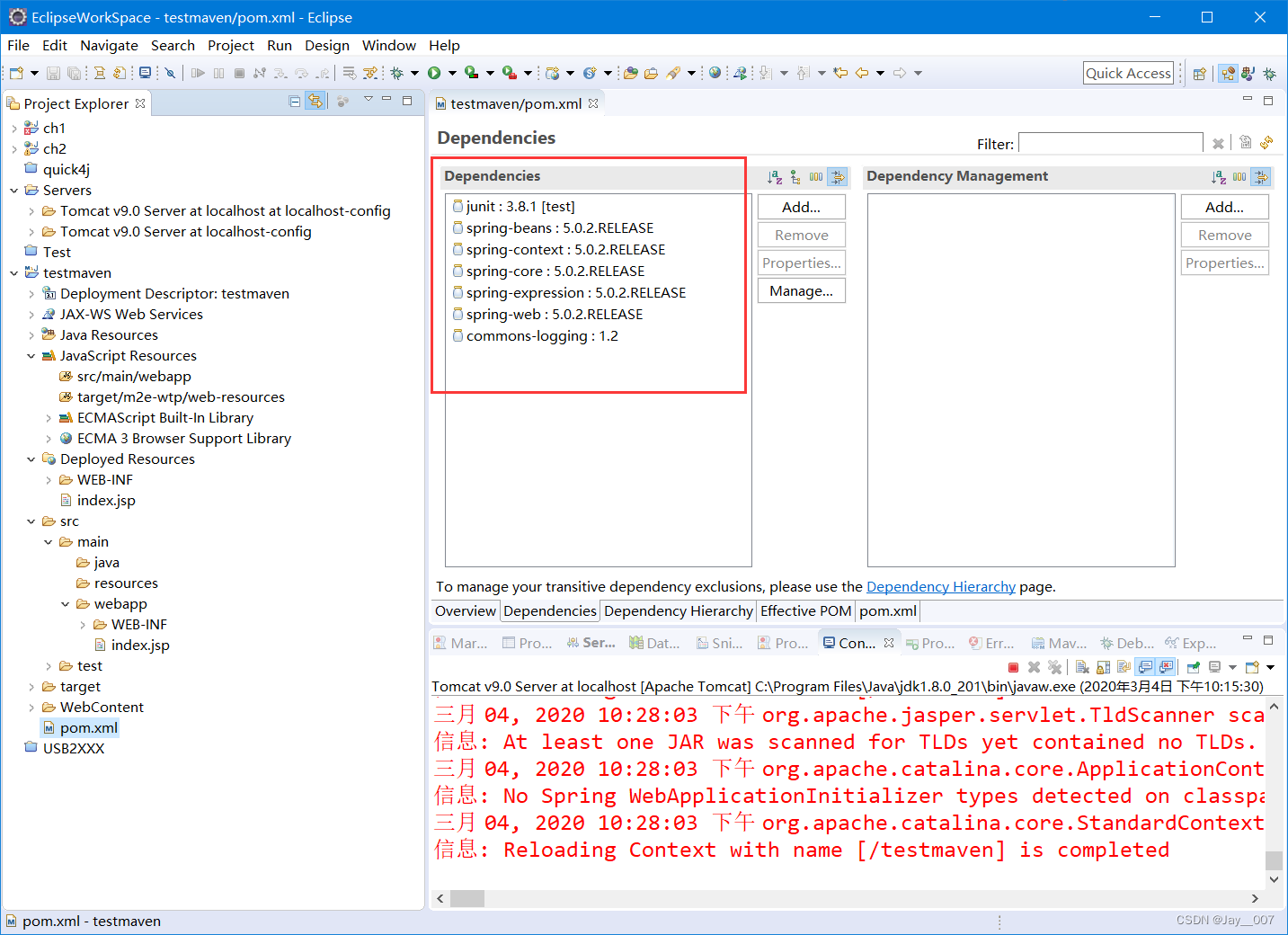Switch to the Effective POM tab

point(806,611)
